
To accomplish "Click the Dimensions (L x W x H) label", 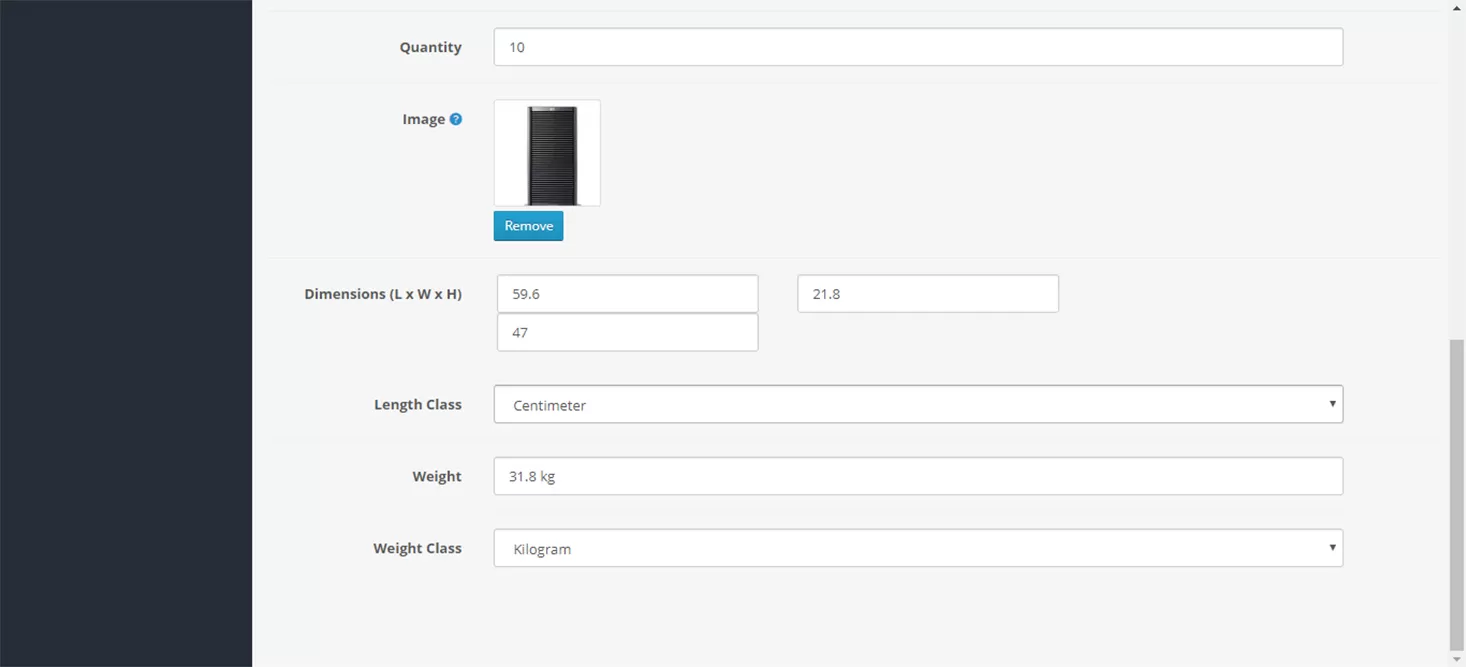I will click(x=383, y=294).
